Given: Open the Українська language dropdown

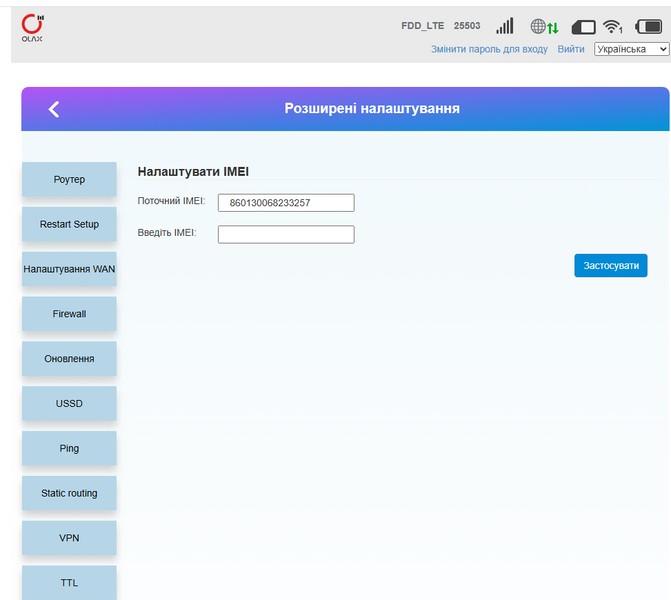Looking at the screenshot, I should click(x=631, y=49).
